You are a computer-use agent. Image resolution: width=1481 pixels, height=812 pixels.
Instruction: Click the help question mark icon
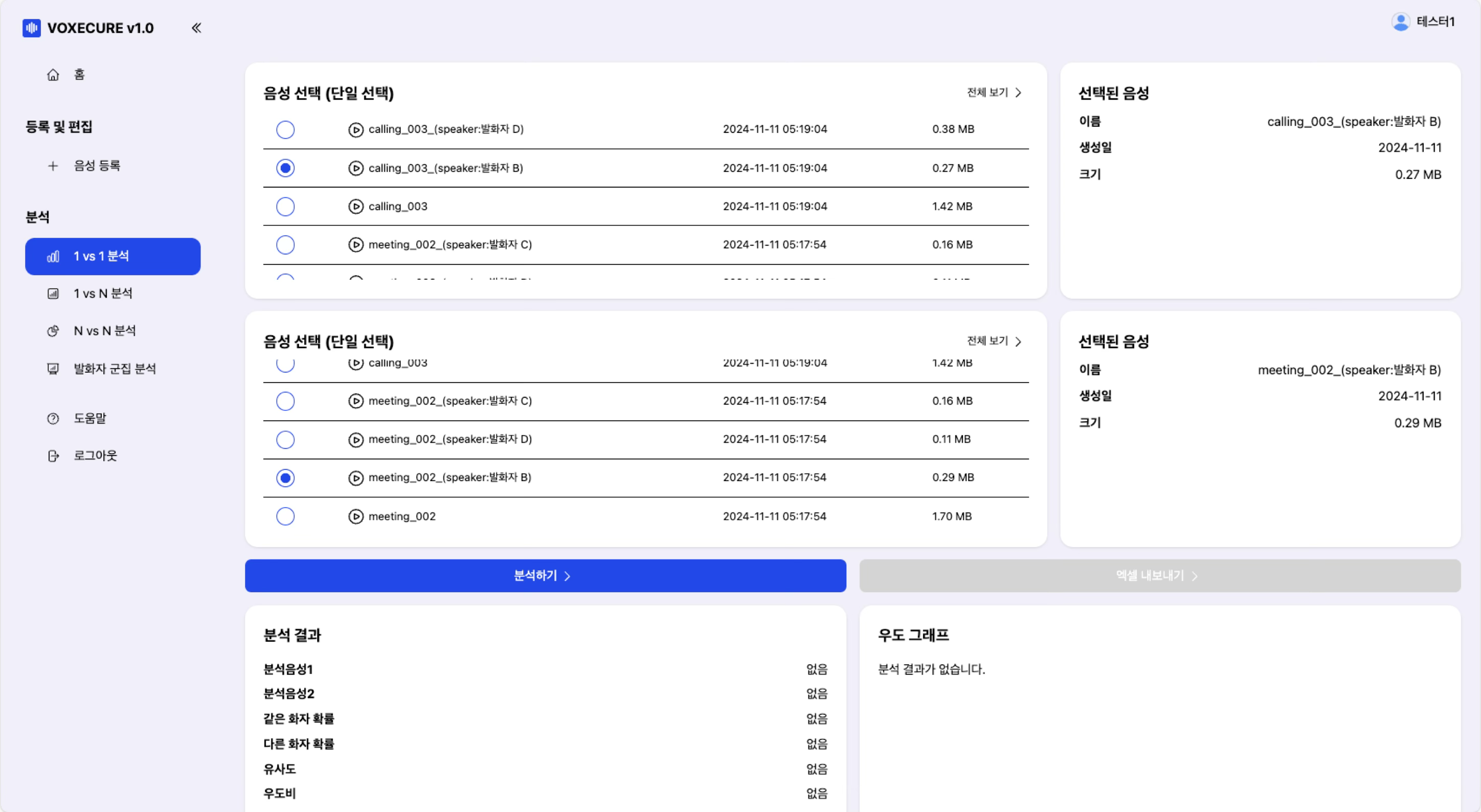tap(53, 418)
